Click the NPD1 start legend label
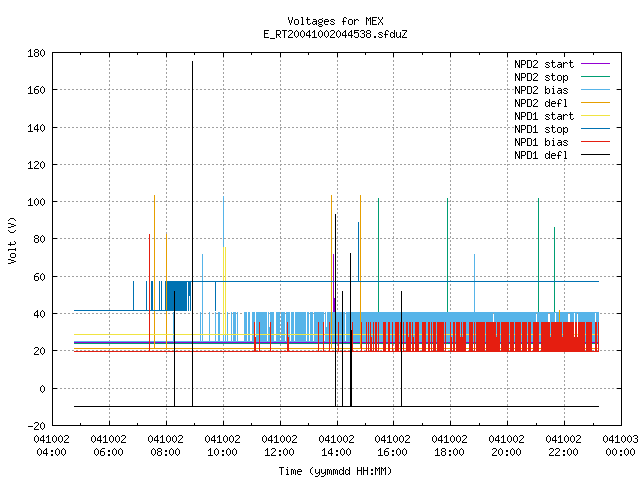 pyautogui.click(x=544, y=116)
